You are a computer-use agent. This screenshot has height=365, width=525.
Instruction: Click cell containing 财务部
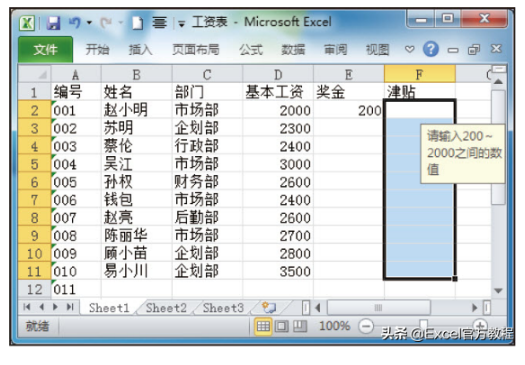(207, 182)
